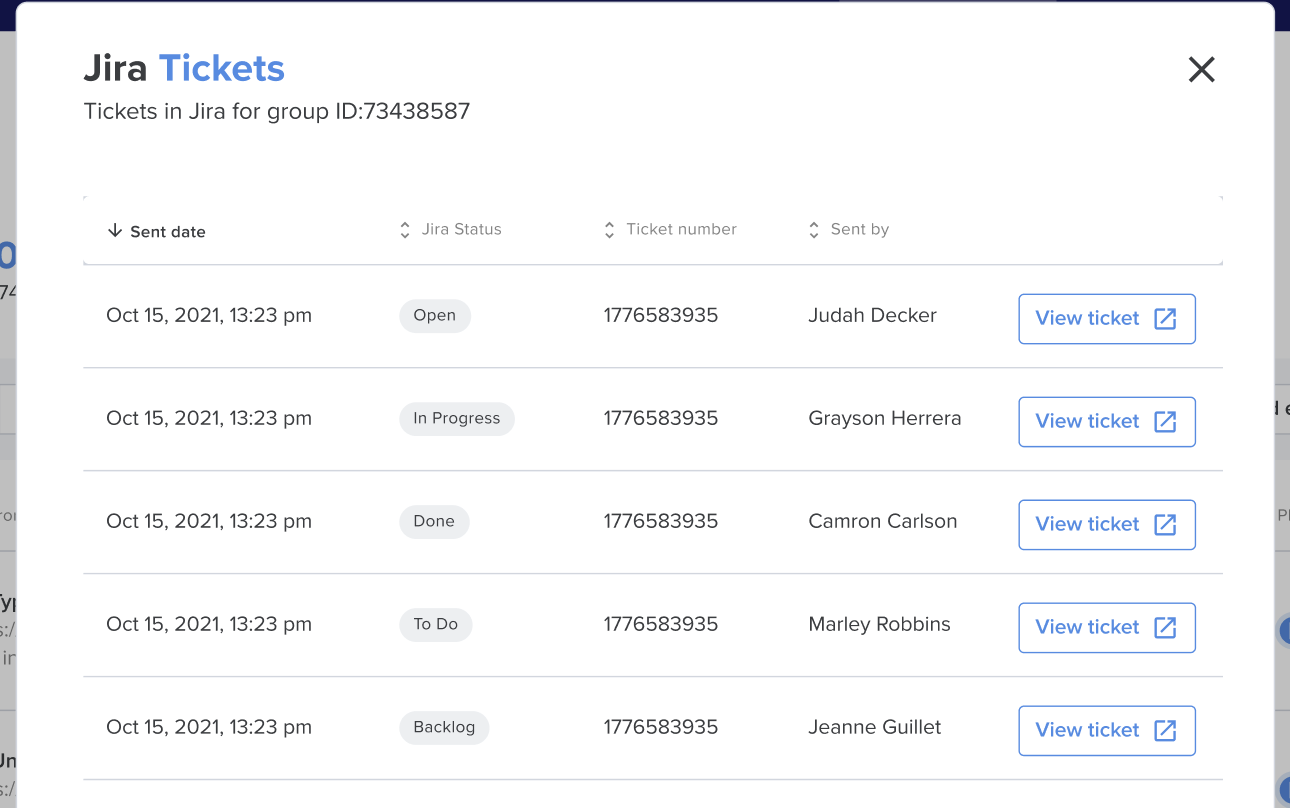Click the Done status badge
The height and width of the screenshot is (808, 1290).
click(434, 521)
